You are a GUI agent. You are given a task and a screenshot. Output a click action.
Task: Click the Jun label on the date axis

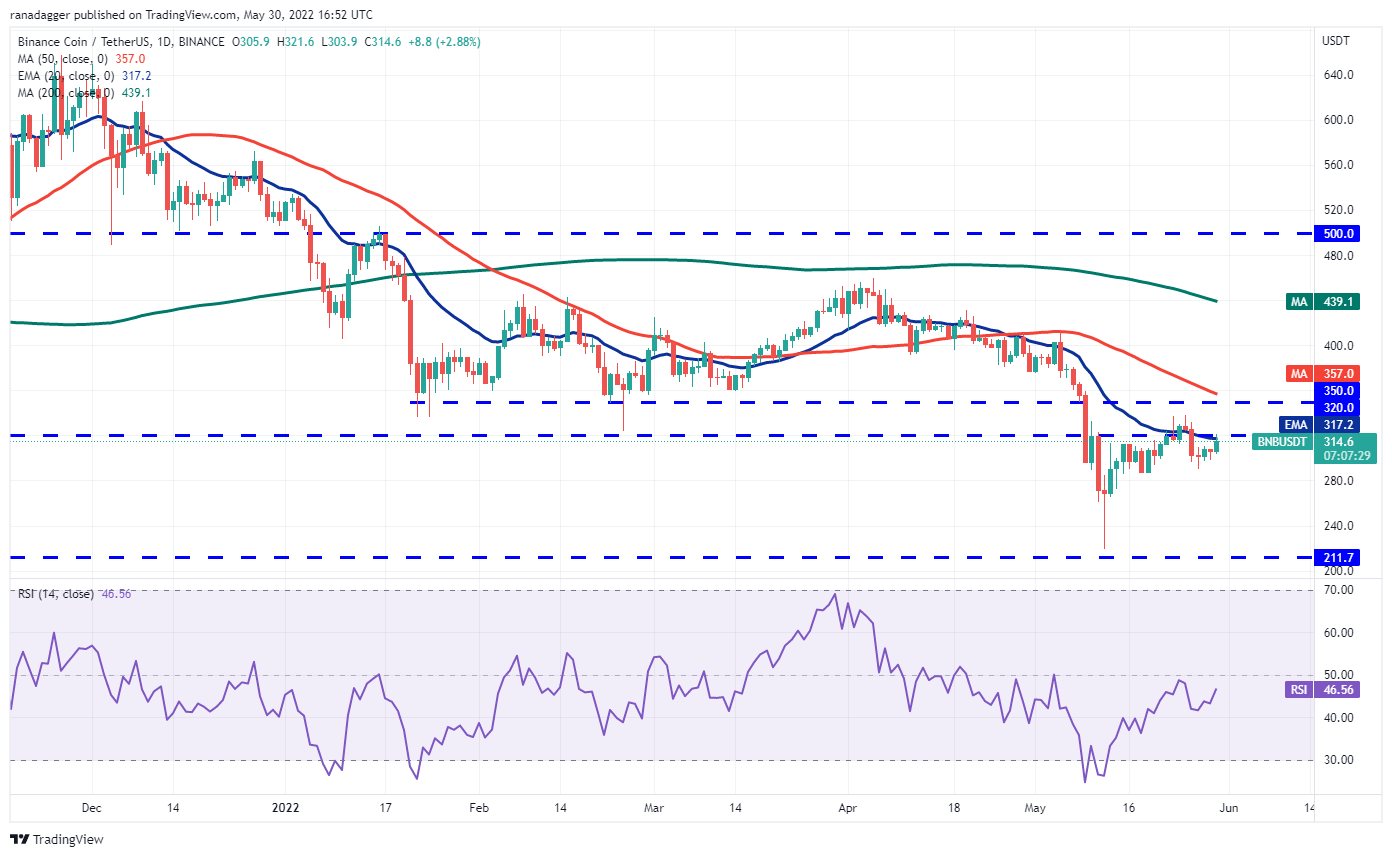(x=1227, y=807)
